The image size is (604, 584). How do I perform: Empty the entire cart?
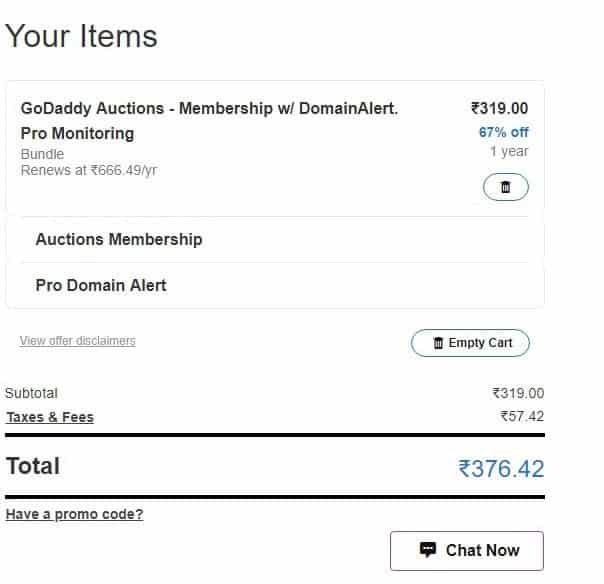(470, 342)
